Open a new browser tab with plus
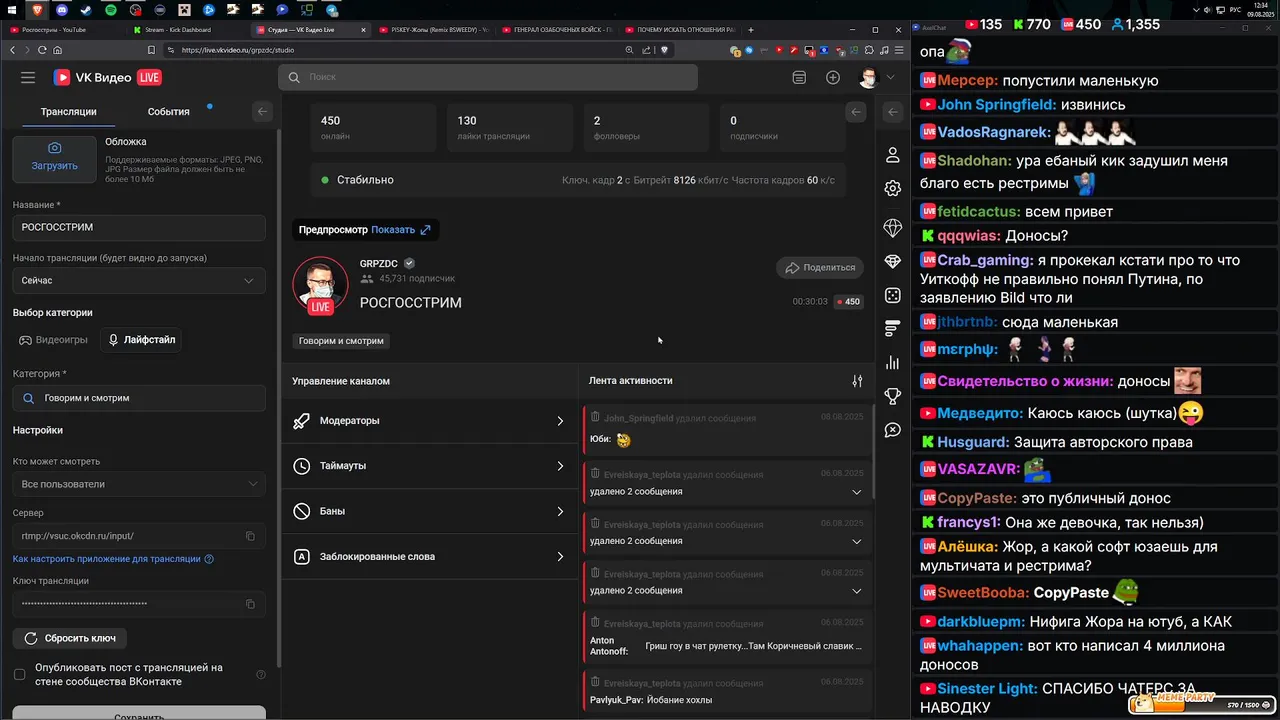The height and width of the screenshot is (720, 1280). pyautogui.click(x=751, y=30)
